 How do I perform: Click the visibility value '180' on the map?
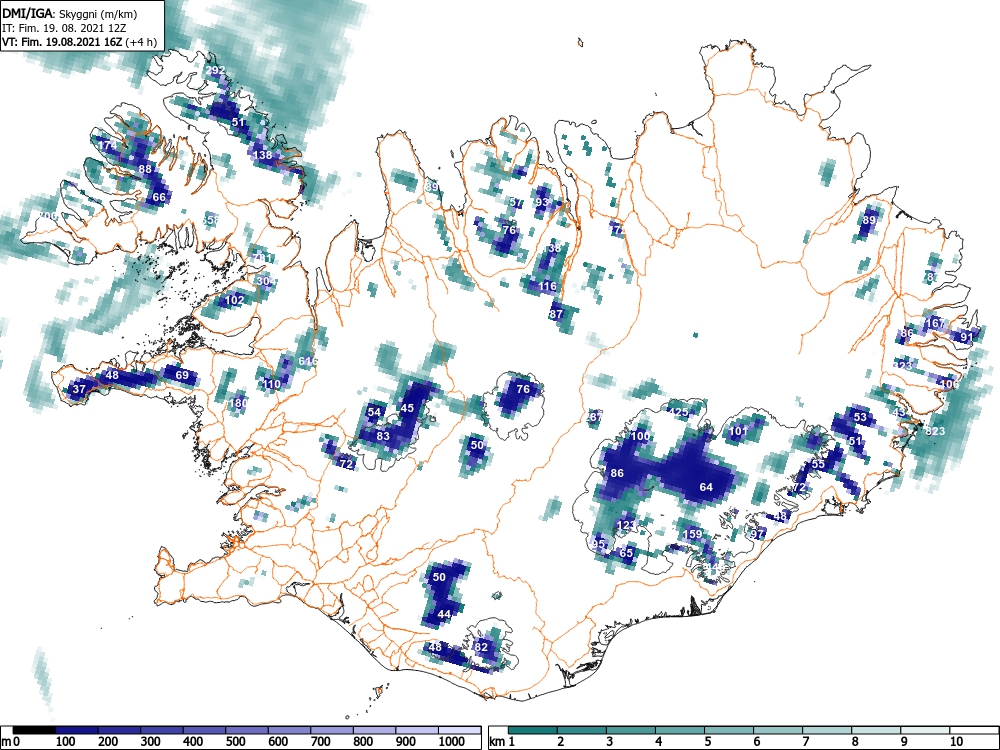[x=238, y=403]
